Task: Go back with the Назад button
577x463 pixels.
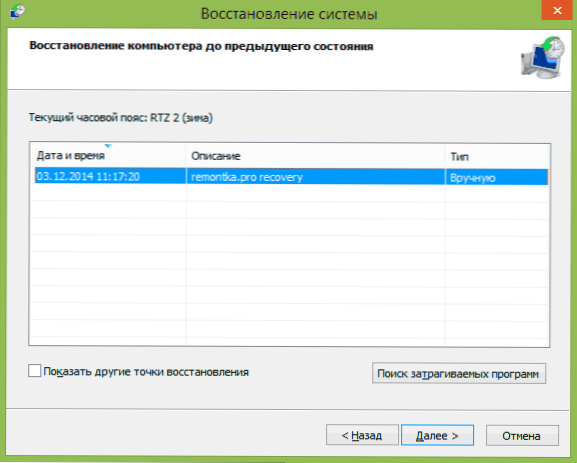Action: pyautogui.click(x=362, y=435)
